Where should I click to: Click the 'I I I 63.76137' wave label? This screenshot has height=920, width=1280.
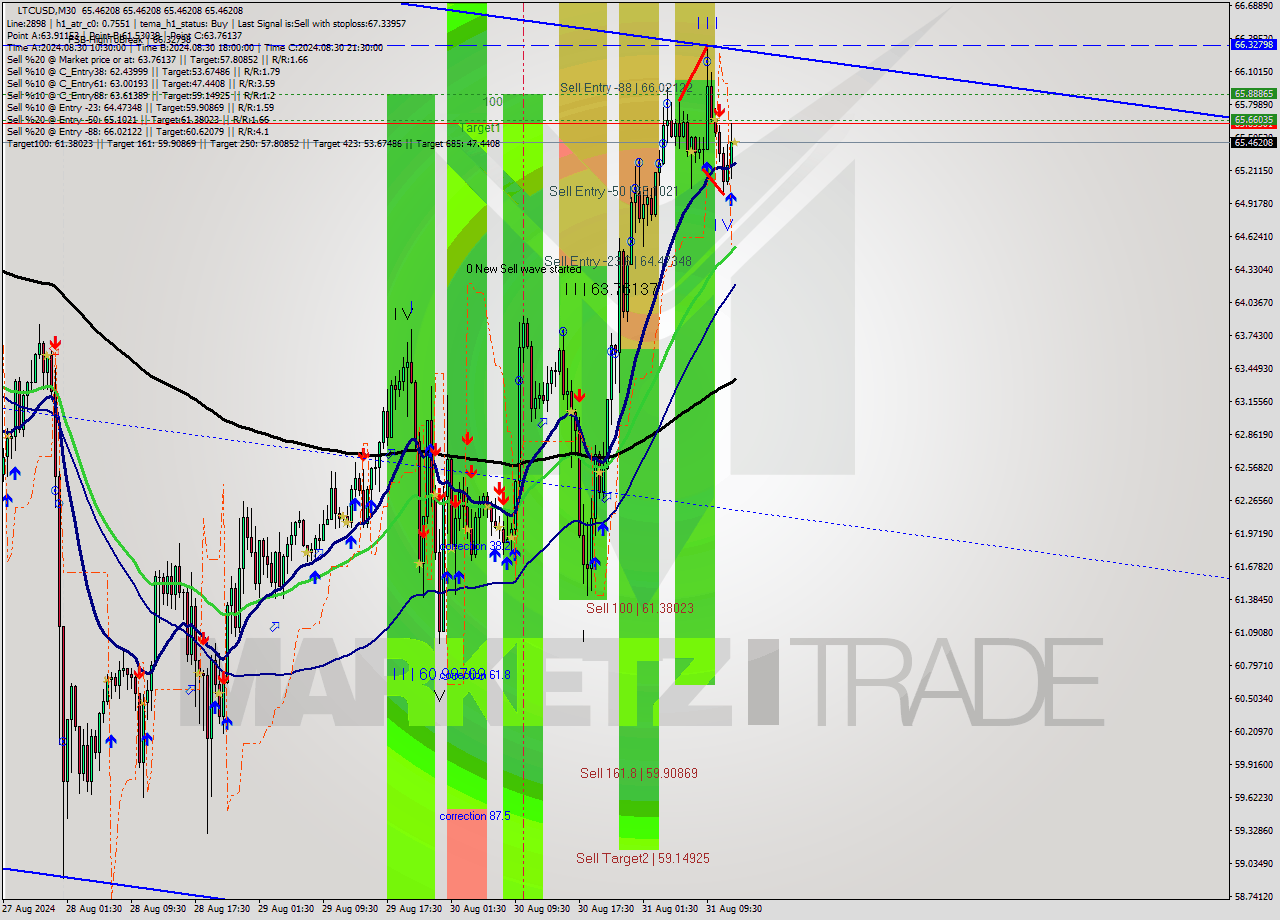click(612, 289)
